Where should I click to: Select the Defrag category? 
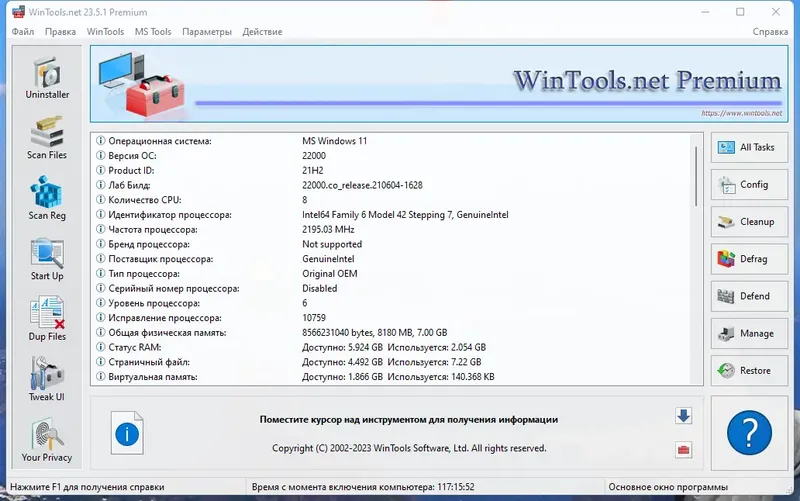point(749,259)
